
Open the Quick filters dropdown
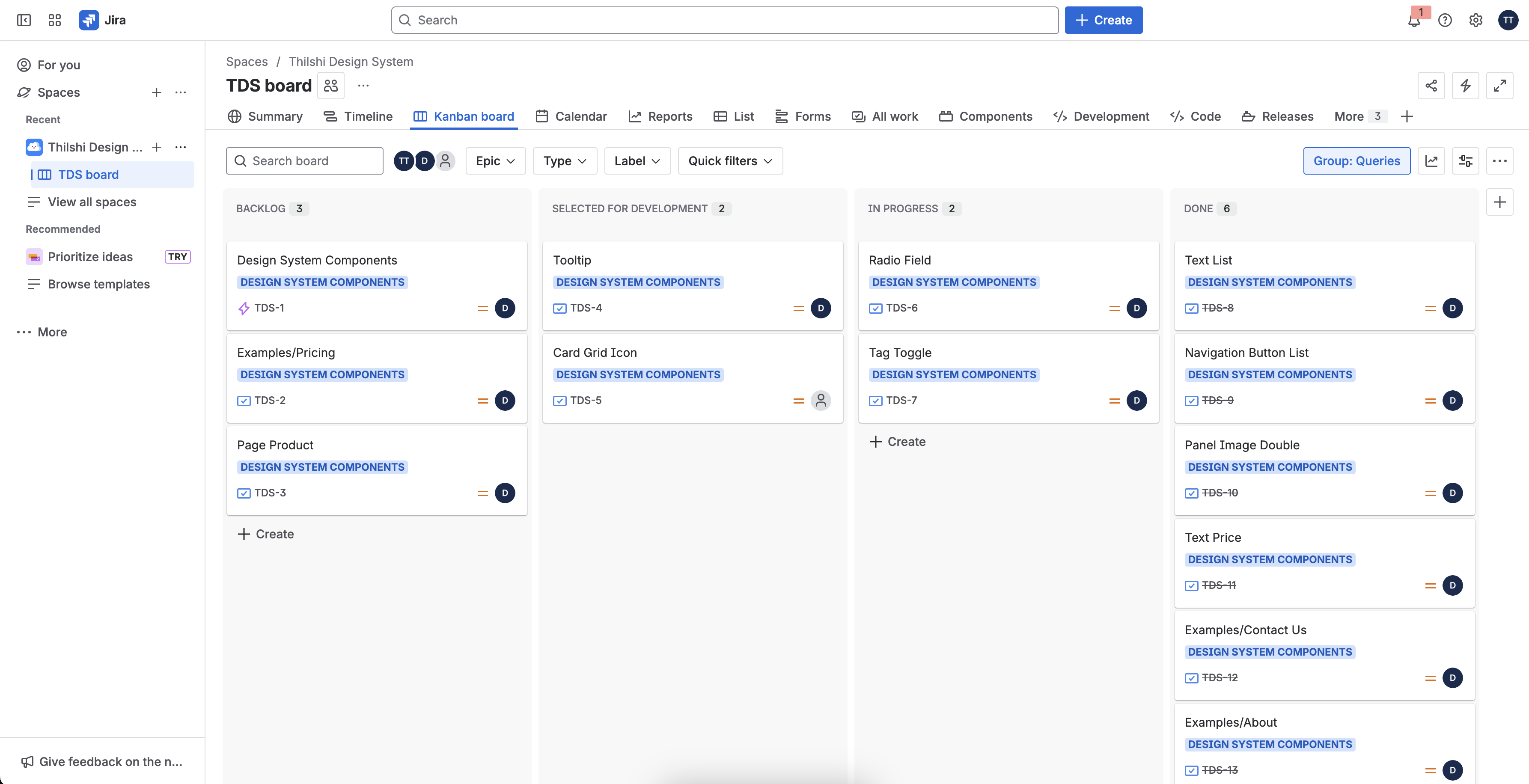[729, 161]
